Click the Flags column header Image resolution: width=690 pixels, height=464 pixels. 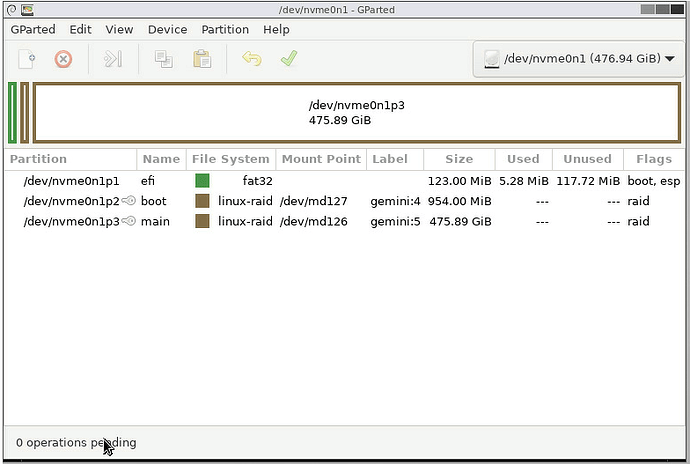654,159
